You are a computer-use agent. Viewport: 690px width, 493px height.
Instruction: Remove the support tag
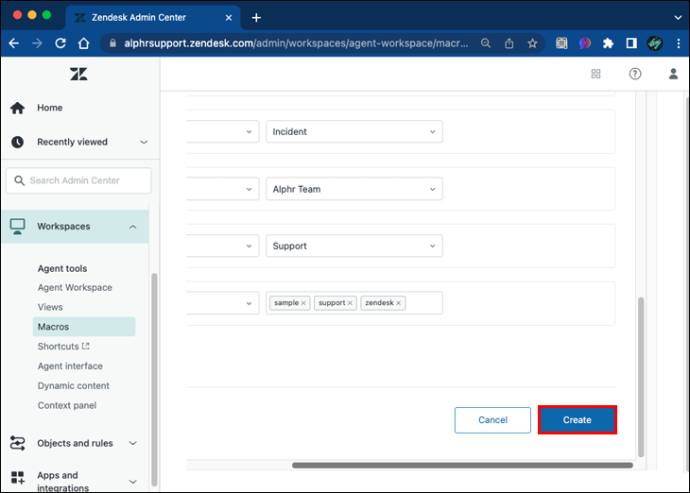pos(350,303)
